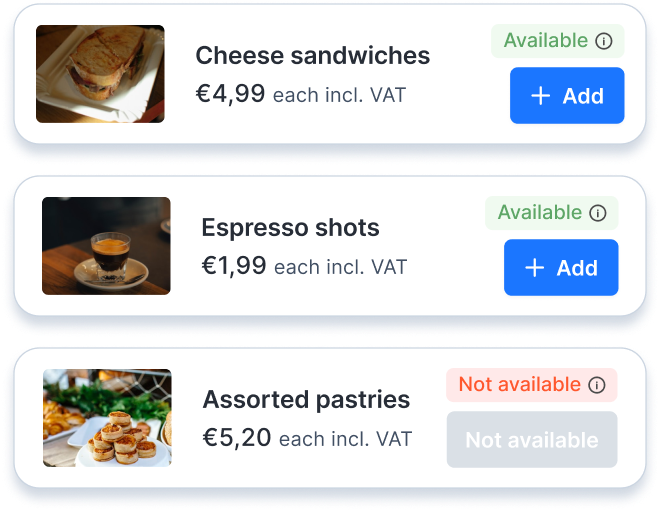This screenshot has width=659, height=510.
Task: Click the €5,20 price
Action: (x=237, y=438)
